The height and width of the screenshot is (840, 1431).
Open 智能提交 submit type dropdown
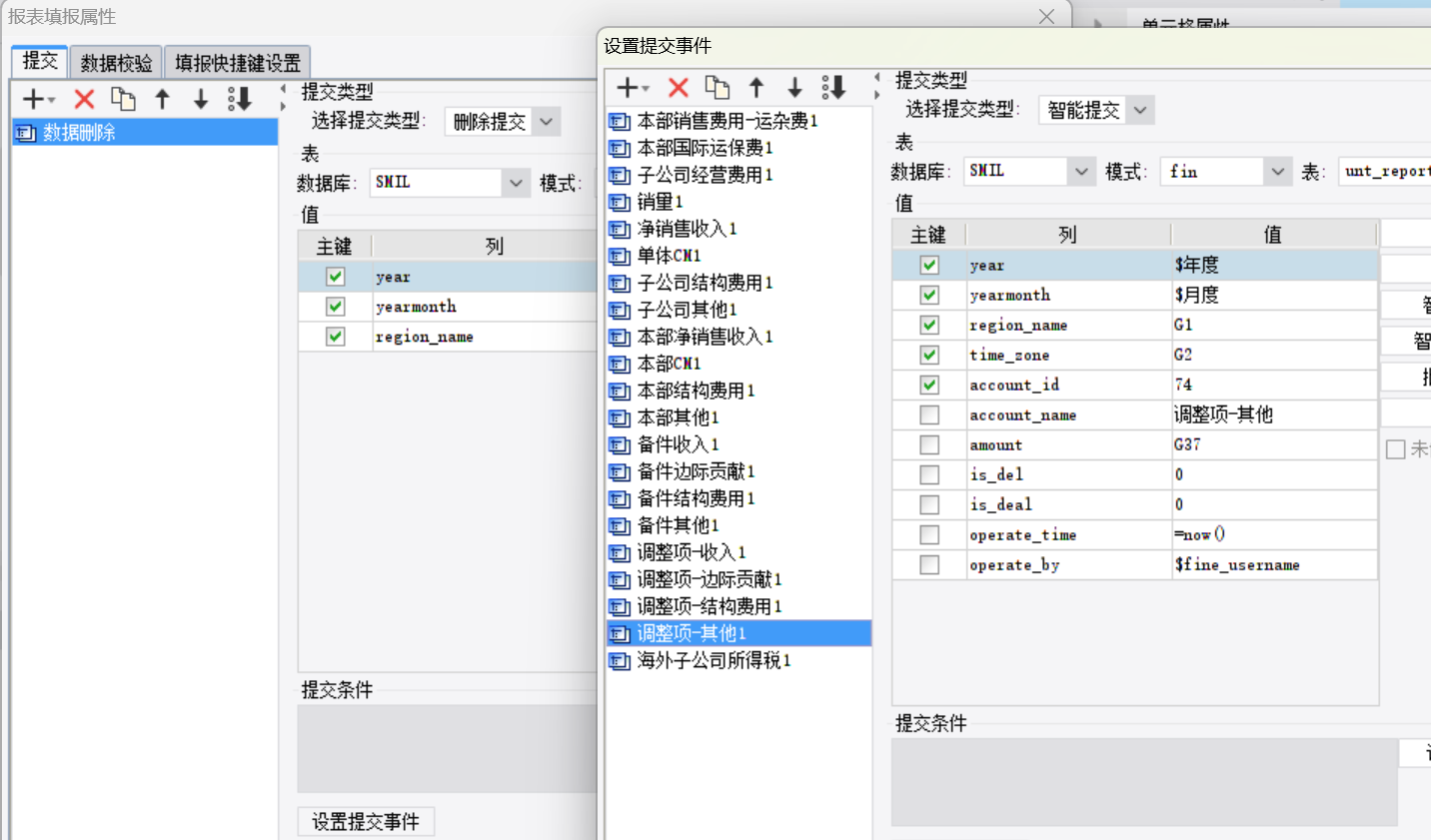click(1140, 110)
